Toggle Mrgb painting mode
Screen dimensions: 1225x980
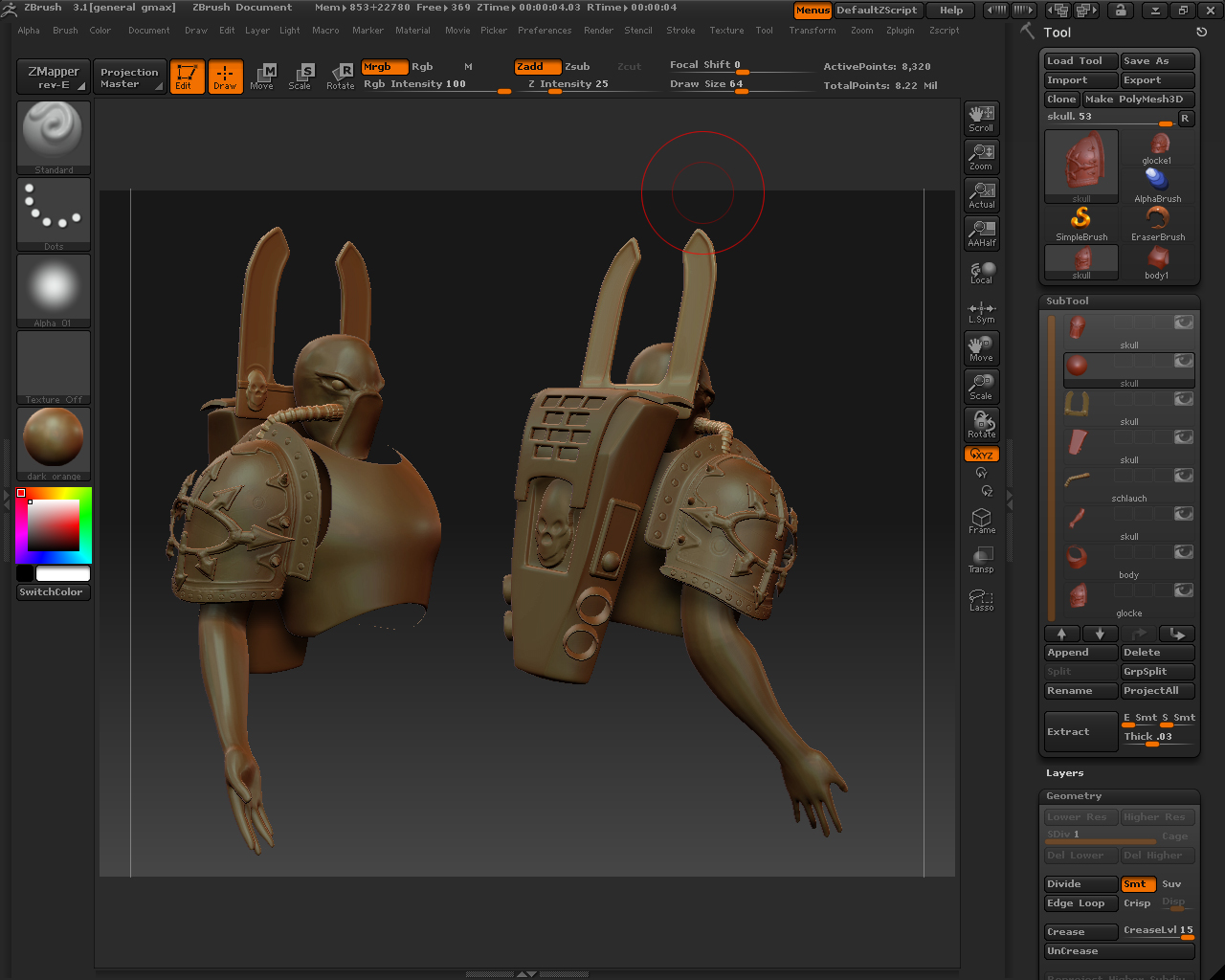385,67
